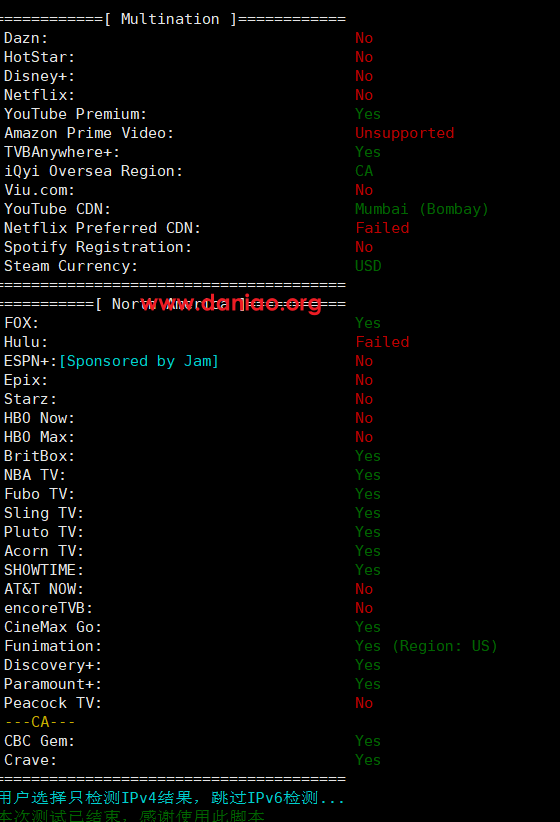Select the Peacock TV No result
Viewport: 560px width, 822px height.
[x=364, y=703]
